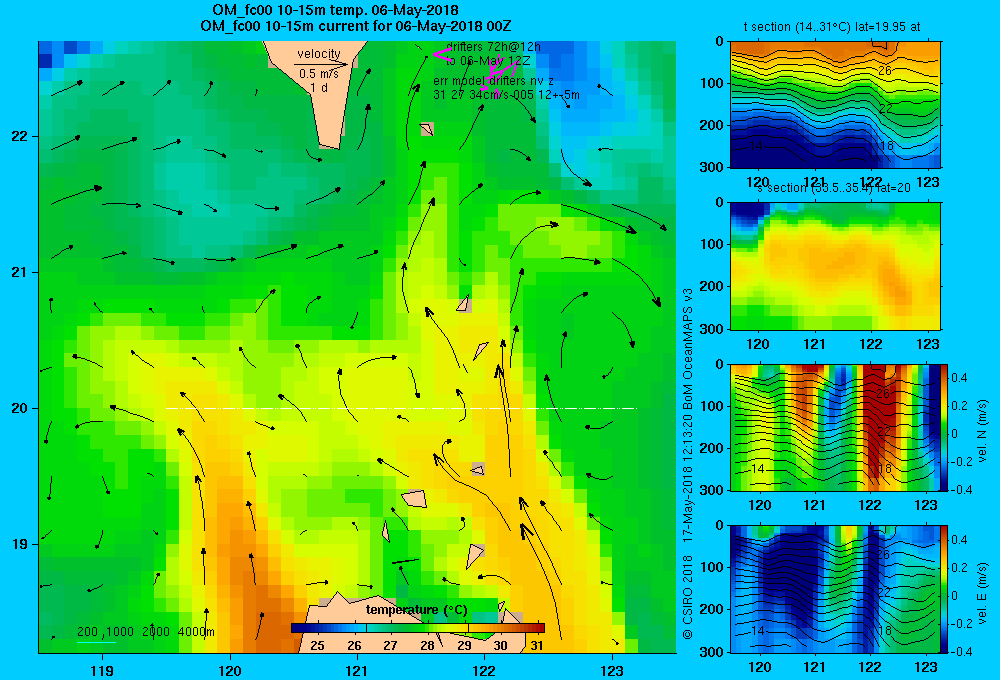The width and height of the screenshot is (1000, 680).
Task: Click the '300' depth label of salinity section
Action: (x=712, y=329)
